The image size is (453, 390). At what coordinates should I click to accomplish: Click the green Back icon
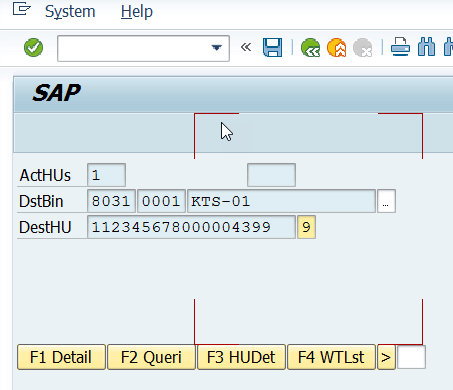(x=310, y=48)
